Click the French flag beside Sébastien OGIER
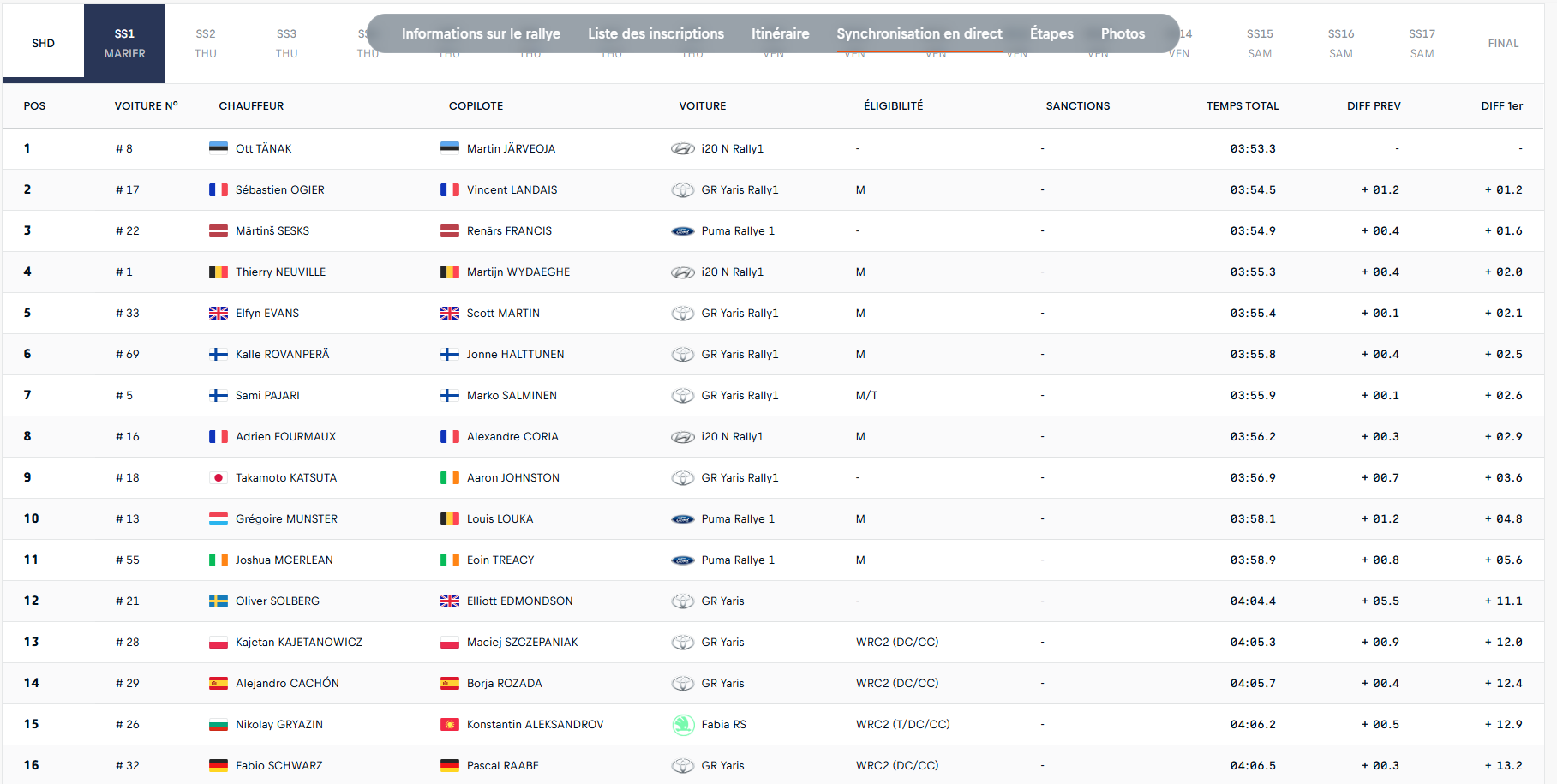Image resolution: width=1557 pixels, height=784 pixels. coord(219,189)
